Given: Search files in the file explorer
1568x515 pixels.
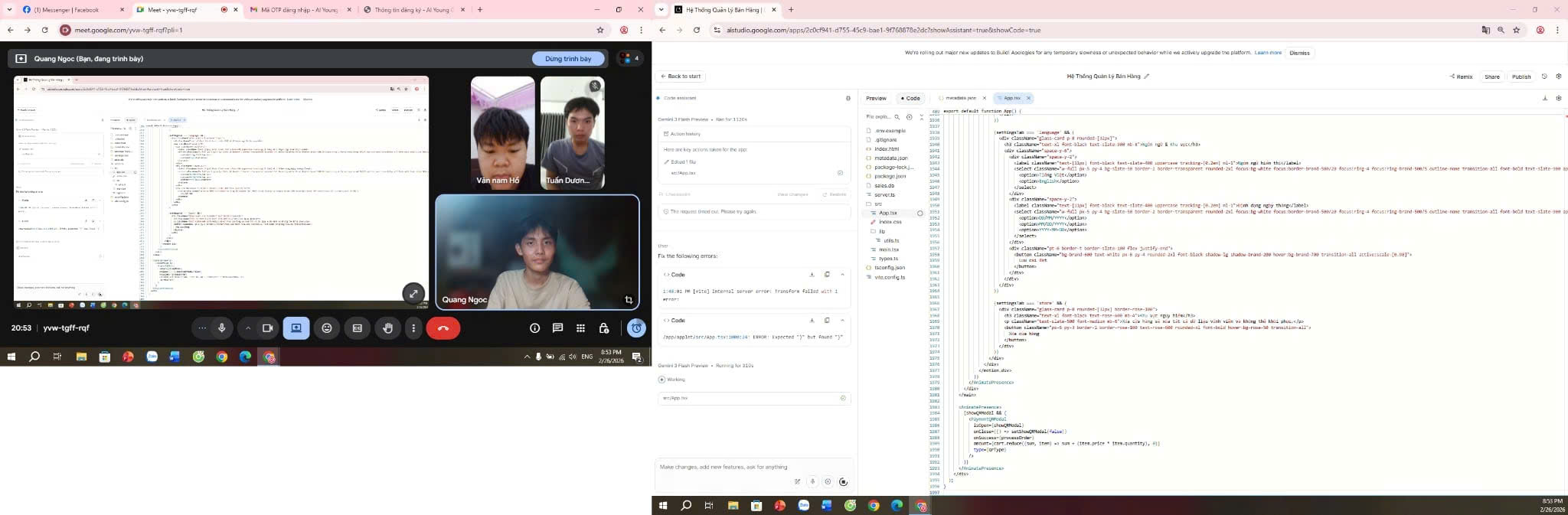Looking at the screenshot, I should pos(897,117).
